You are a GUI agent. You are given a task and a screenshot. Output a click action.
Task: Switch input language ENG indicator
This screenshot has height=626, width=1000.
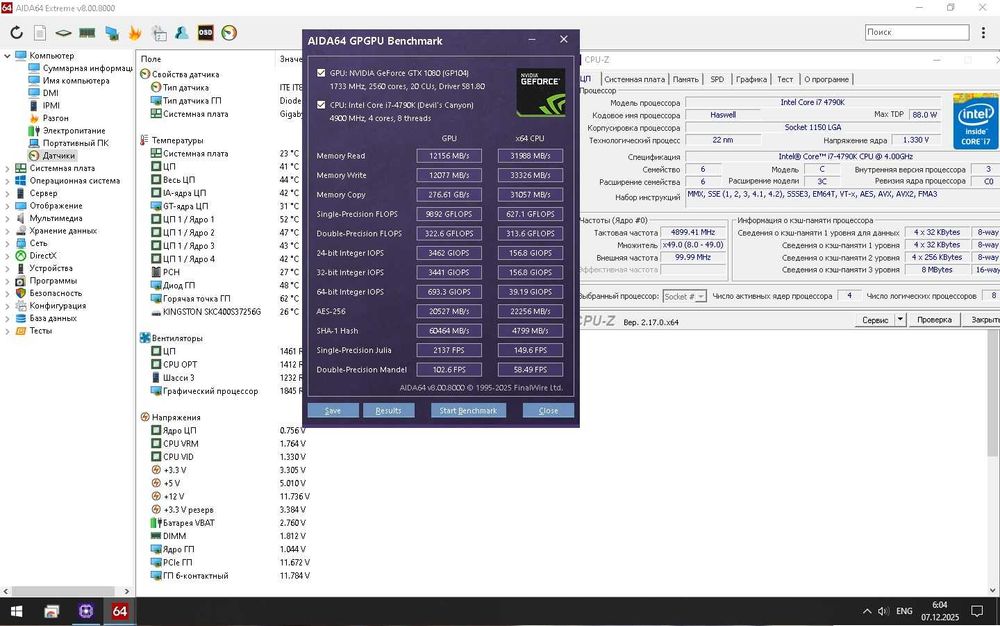click(904, 611)
